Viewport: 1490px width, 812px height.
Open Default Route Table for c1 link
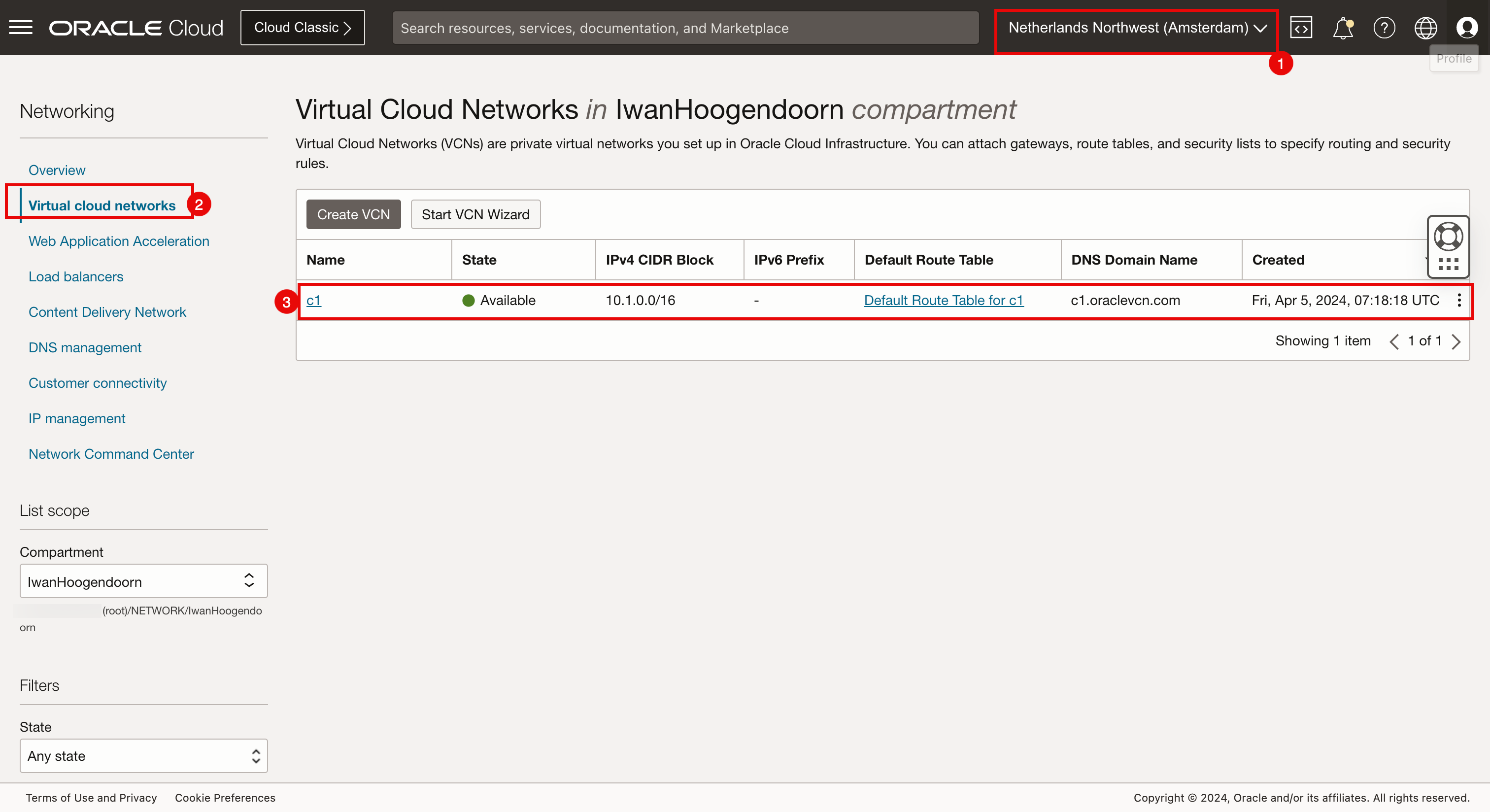pos(944,300)
